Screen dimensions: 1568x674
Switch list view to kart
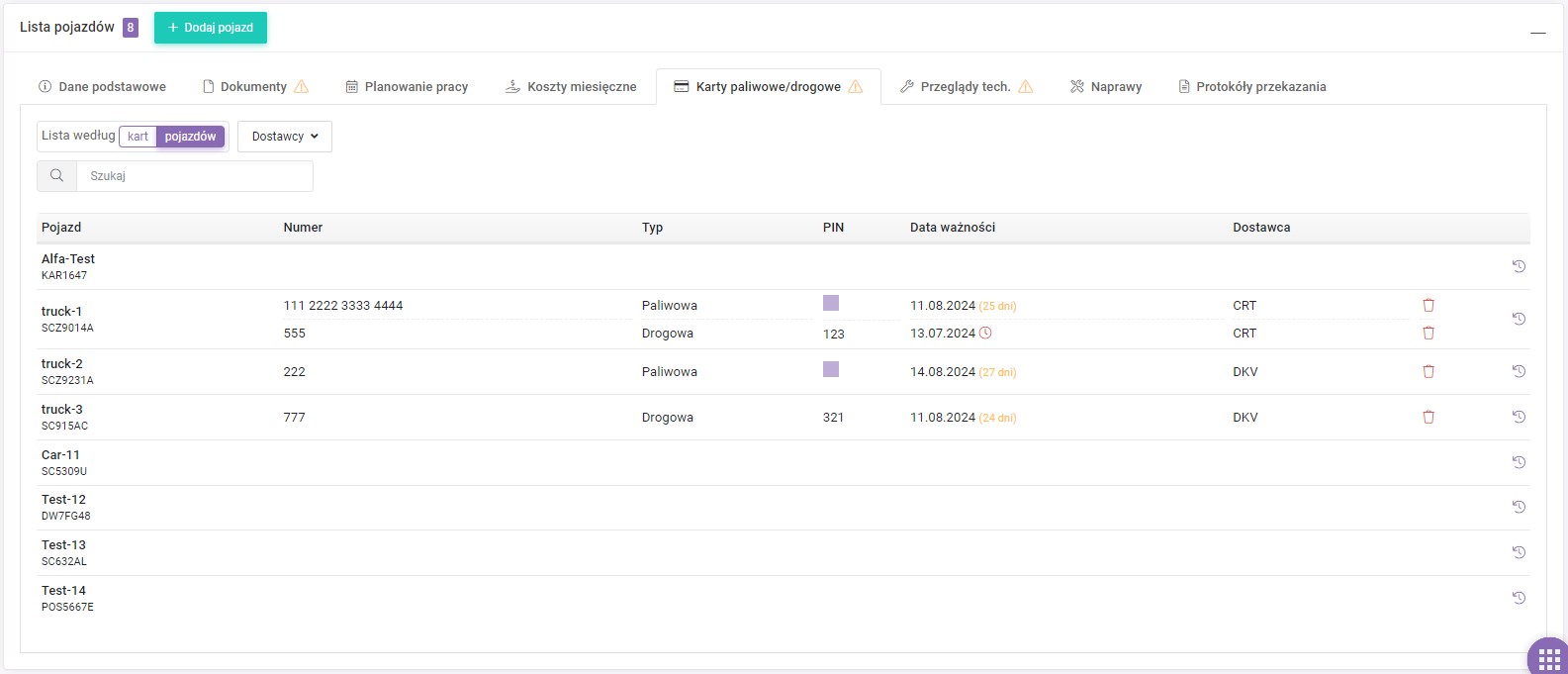pos(138,137)
